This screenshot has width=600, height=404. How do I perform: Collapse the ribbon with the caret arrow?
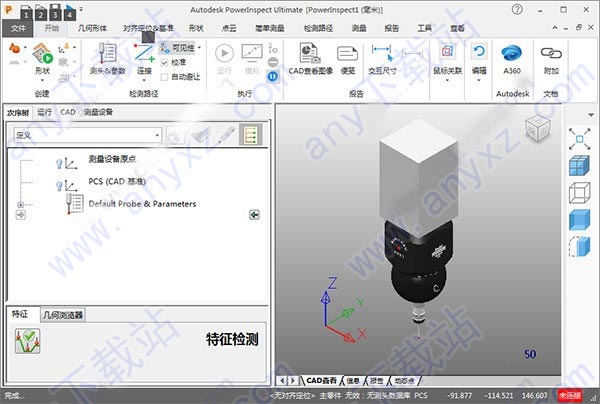(555, 28)
